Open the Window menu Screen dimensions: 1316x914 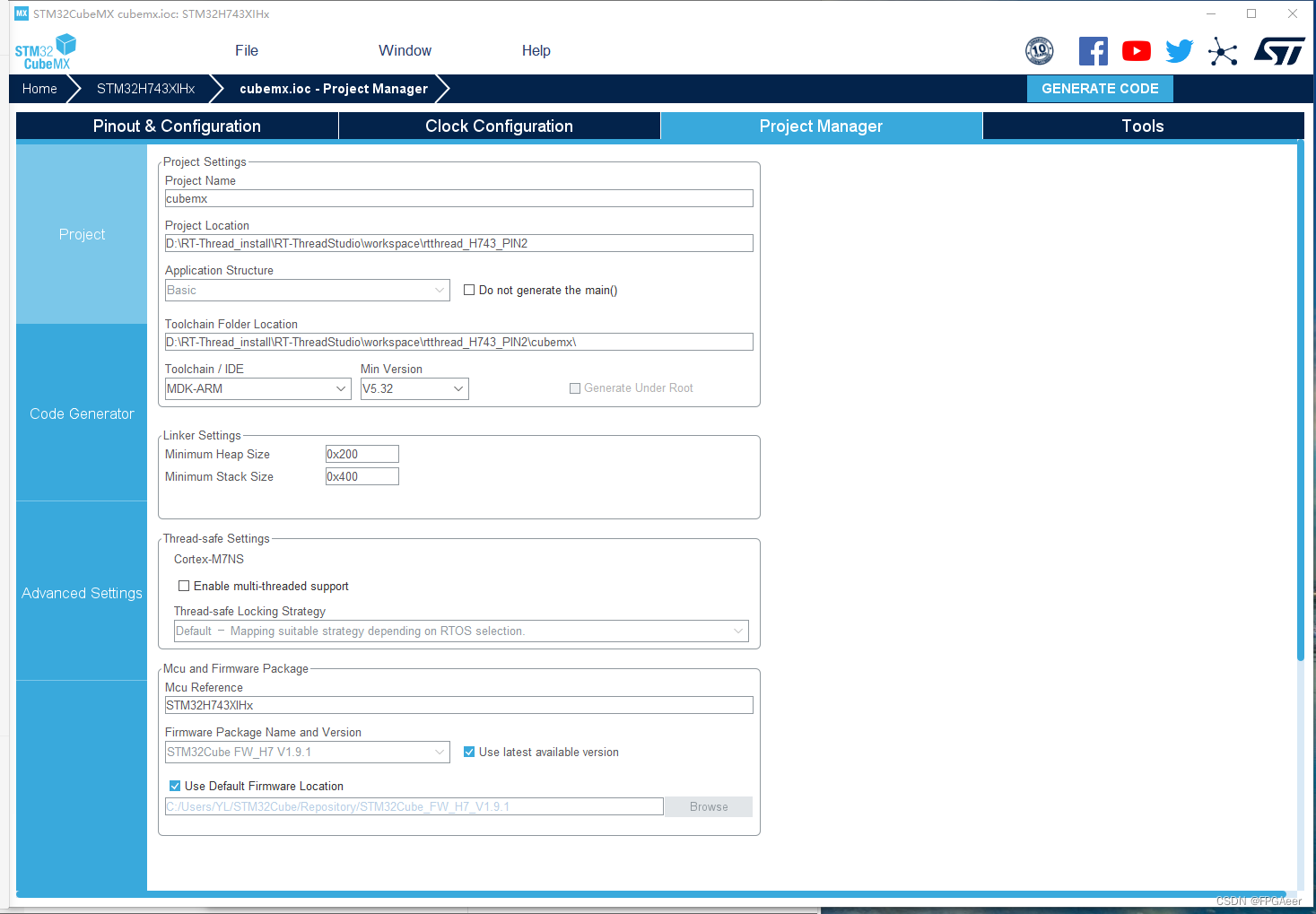[x=405, y=51]
